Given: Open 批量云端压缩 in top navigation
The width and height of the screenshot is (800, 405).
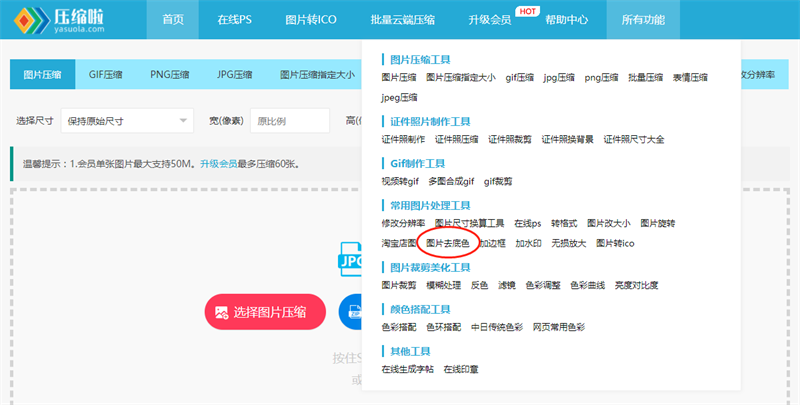Looking at the screenshot, I should coord(403,20).
